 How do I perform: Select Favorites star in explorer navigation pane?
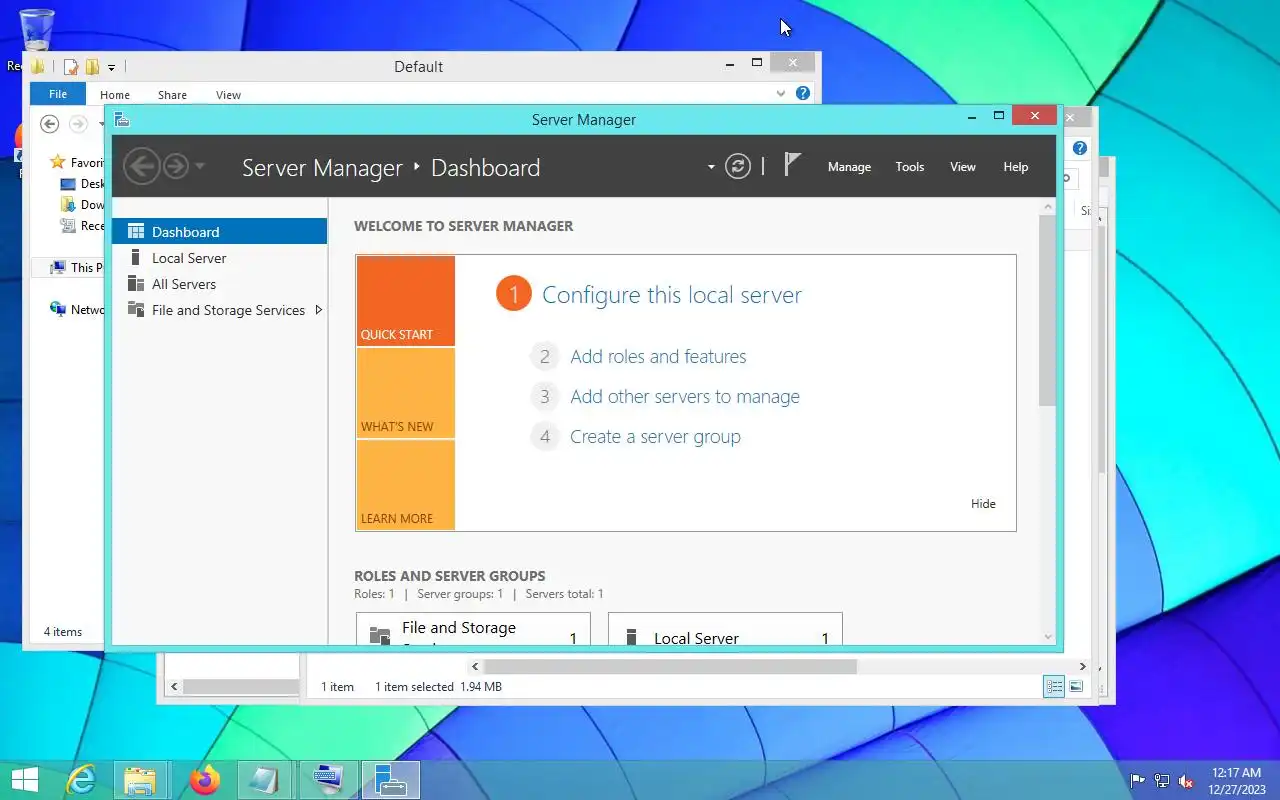58,162
